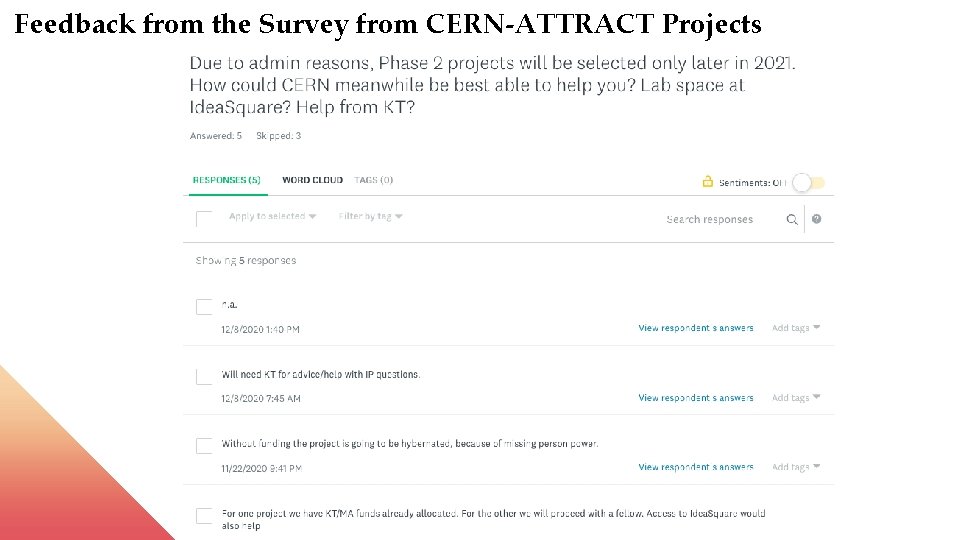Tick the checkbox for the KT advice response

click(x=204, y=376)
